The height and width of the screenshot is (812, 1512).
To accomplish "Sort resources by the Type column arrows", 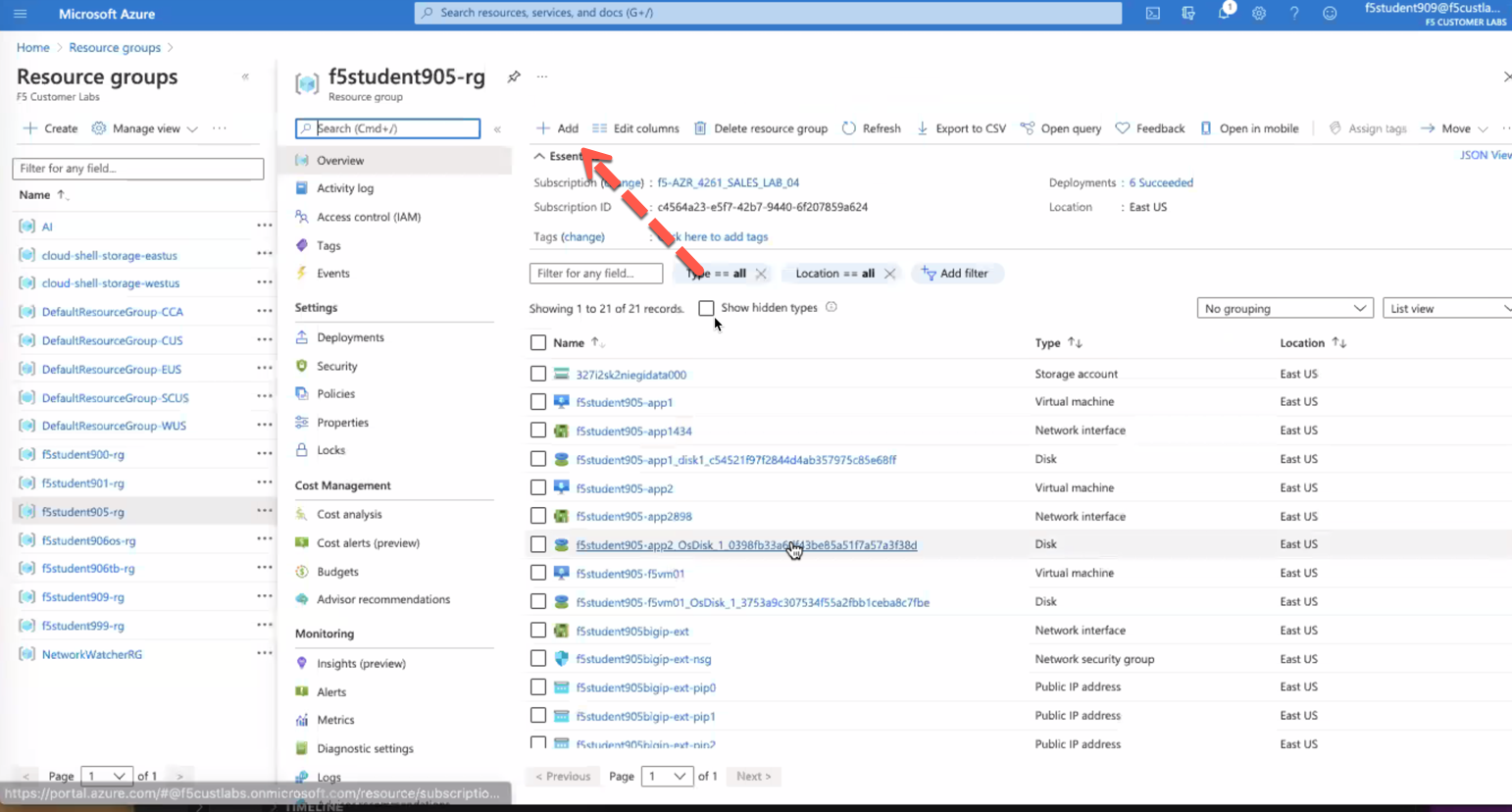I will [x=1075, y=342].
